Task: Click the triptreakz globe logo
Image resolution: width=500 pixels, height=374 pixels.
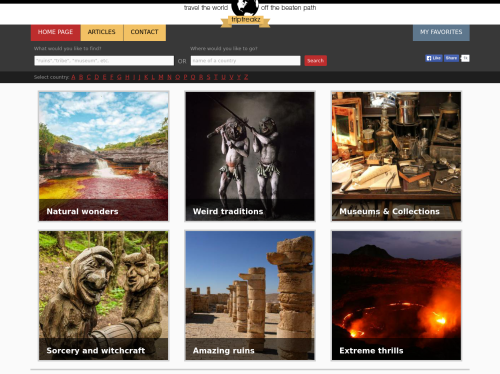Action: coord(245,13)
